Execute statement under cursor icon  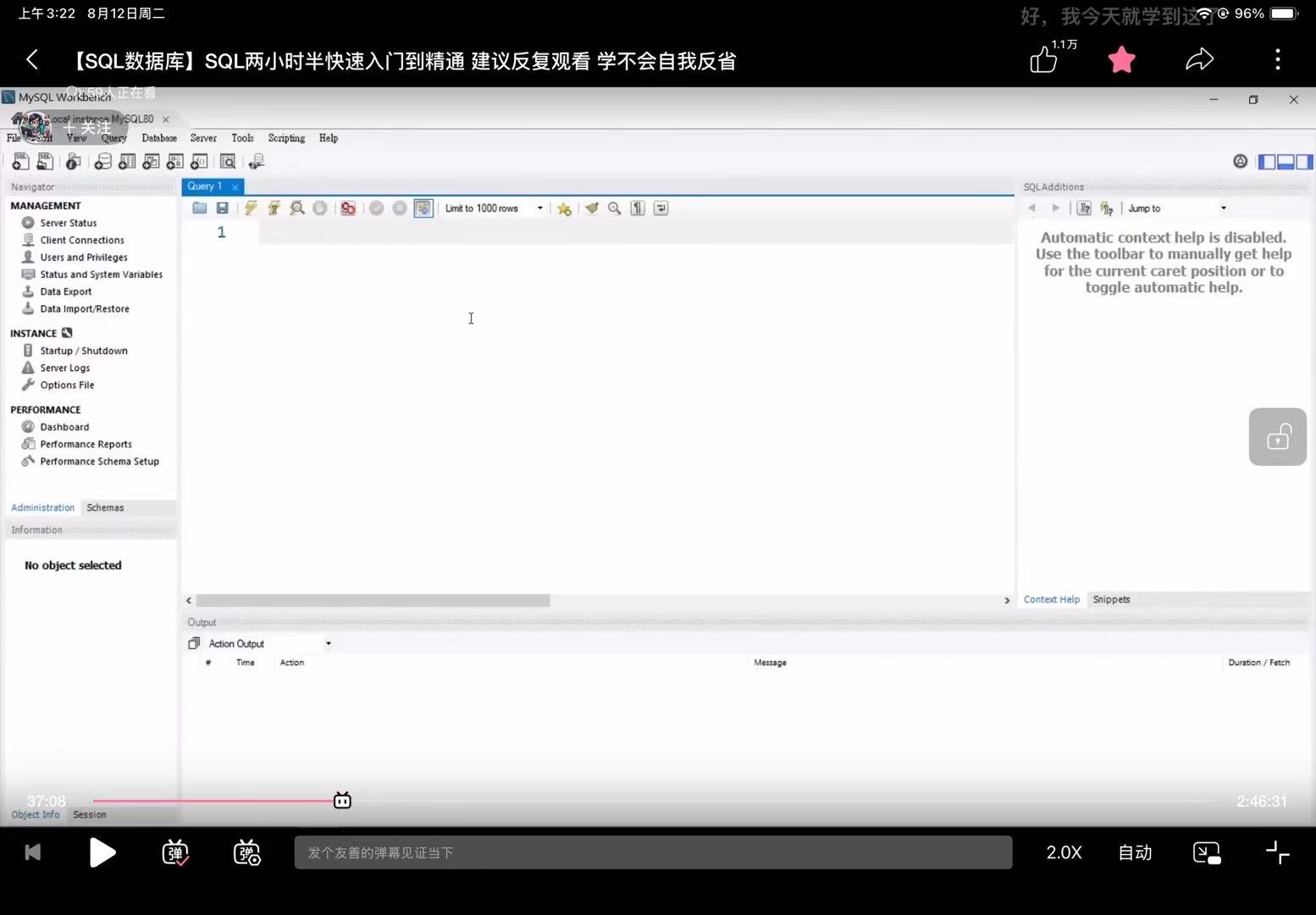tap(274, 208)
